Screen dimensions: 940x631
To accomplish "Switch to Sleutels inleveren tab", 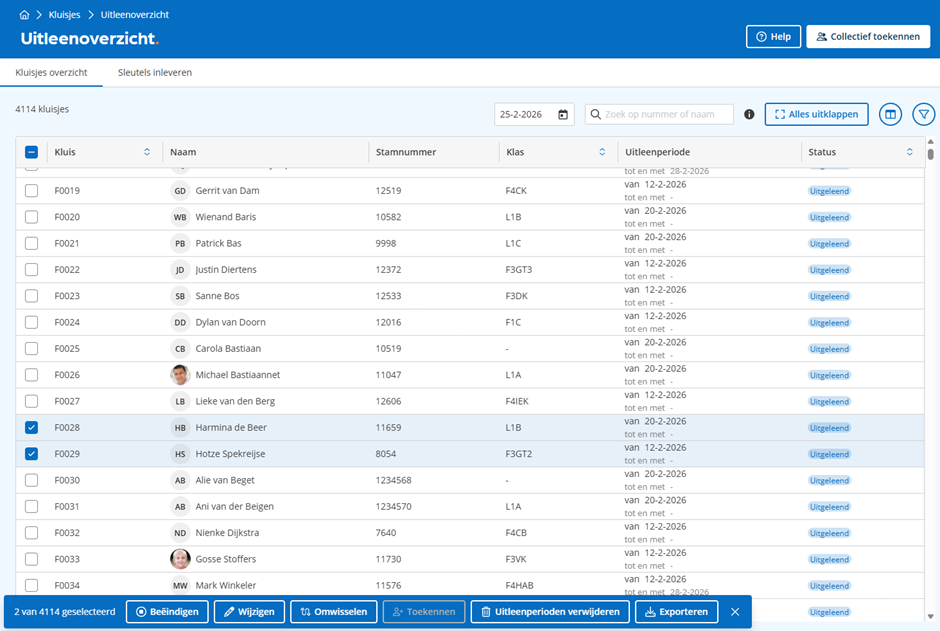I will click(x=155, y=73).
